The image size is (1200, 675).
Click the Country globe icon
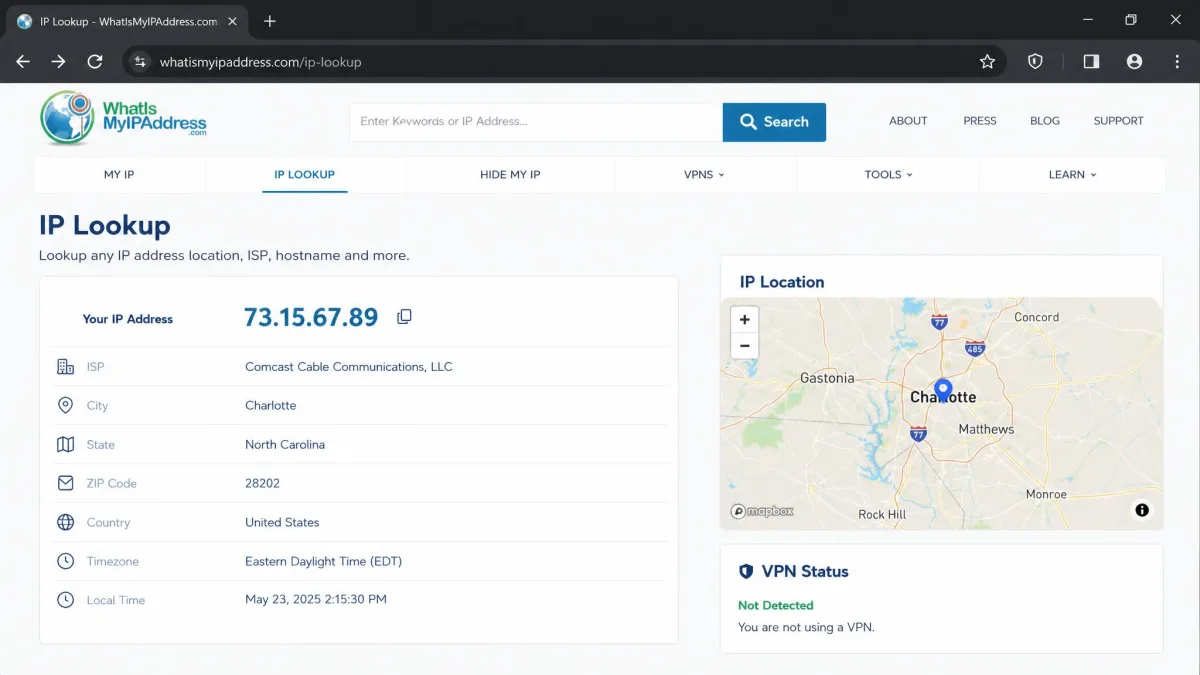coord(65,522)
